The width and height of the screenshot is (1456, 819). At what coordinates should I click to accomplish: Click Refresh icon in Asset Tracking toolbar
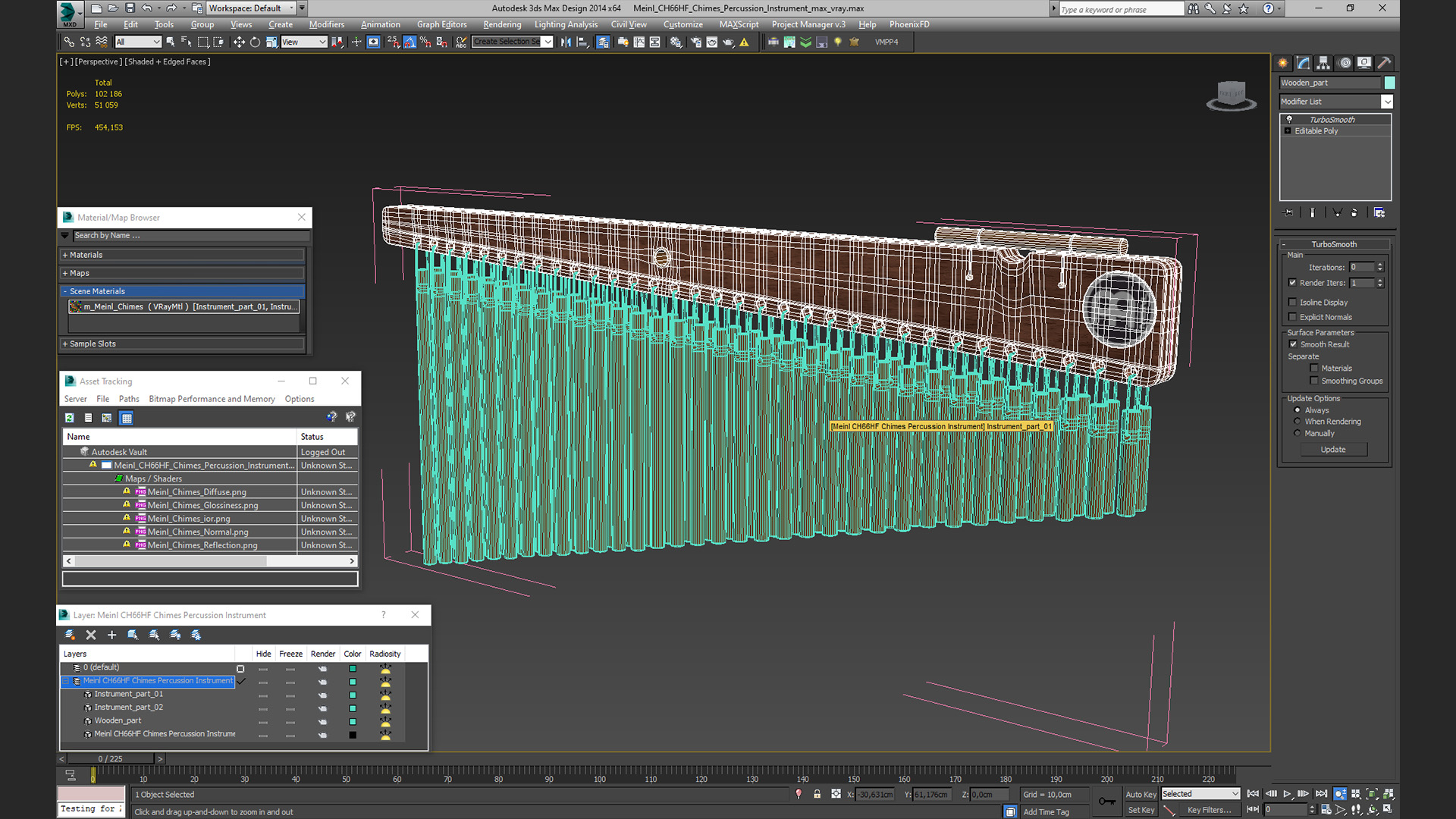point(69,418)
